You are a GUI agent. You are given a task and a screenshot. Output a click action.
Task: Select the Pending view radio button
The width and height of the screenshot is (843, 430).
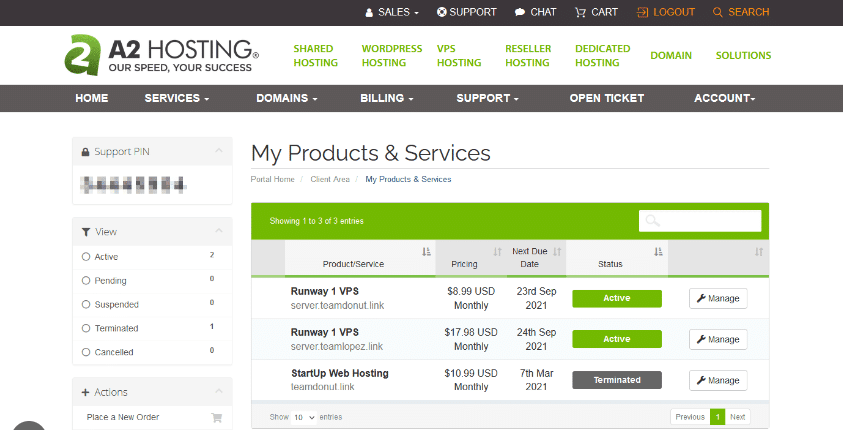pos(85,281)
